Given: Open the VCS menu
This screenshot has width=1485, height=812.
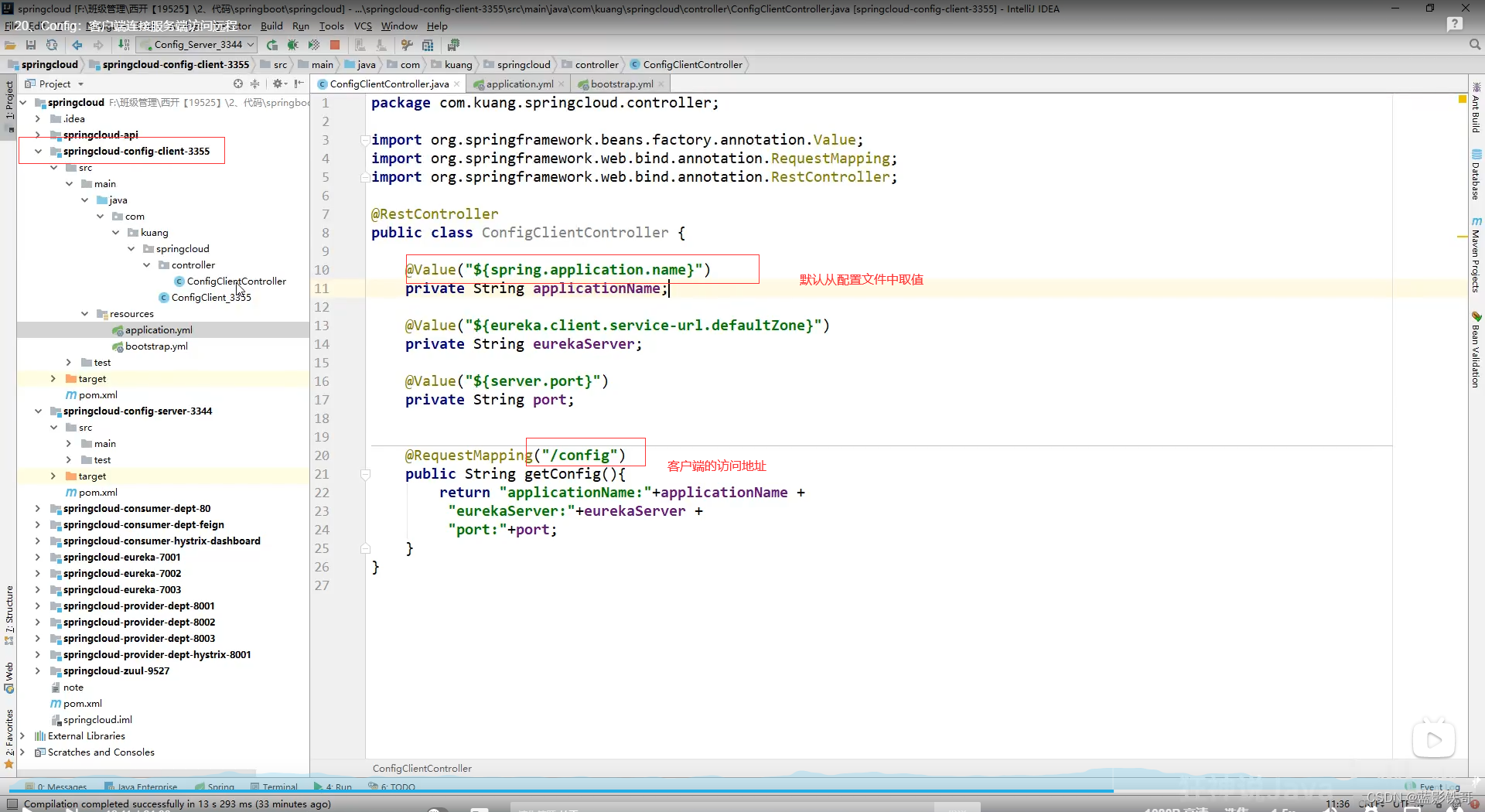Looking at the screenshot, I should pyautogui.click(x=363, y=26).
